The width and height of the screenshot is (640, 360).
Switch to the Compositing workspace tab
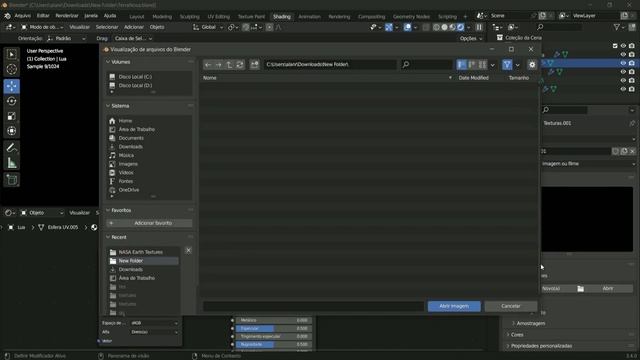point(371,16)
